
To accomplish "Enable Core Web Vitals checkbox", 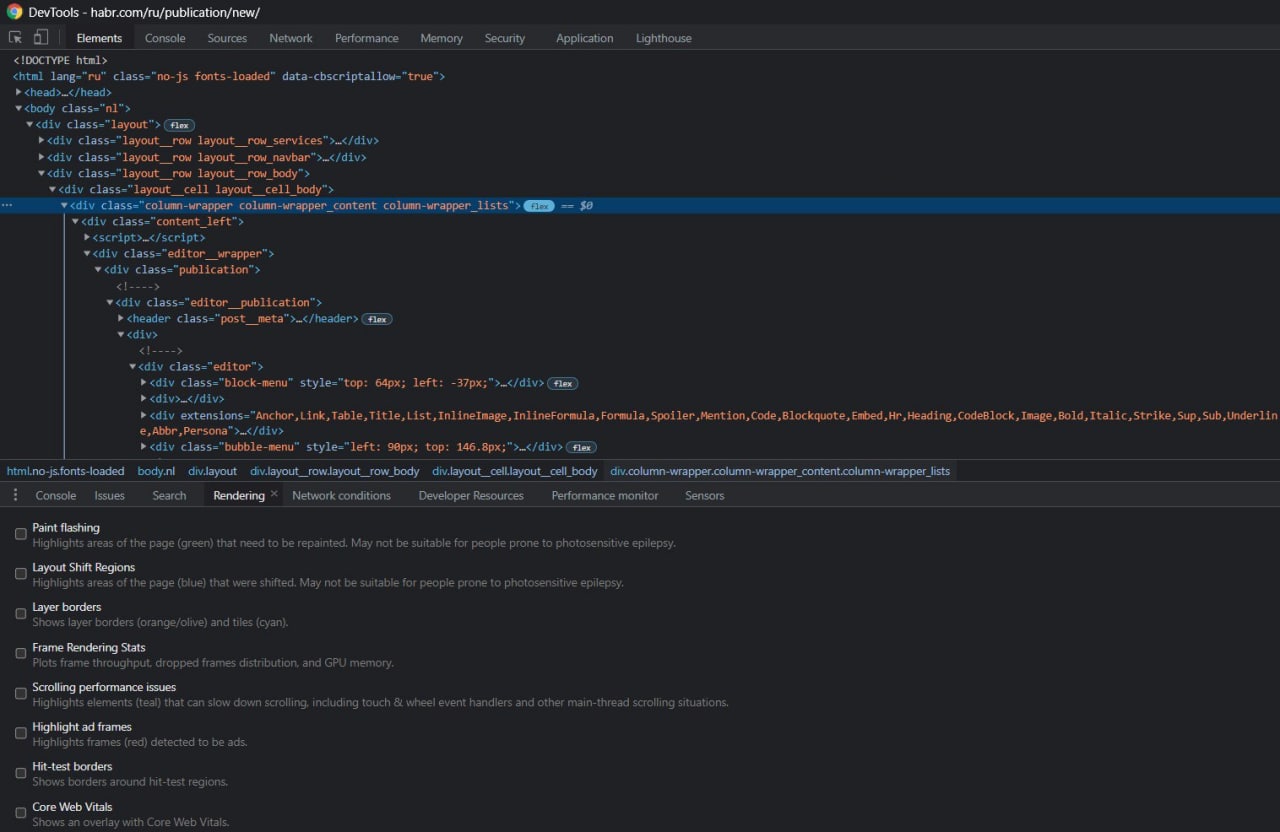I will point(21,813).
